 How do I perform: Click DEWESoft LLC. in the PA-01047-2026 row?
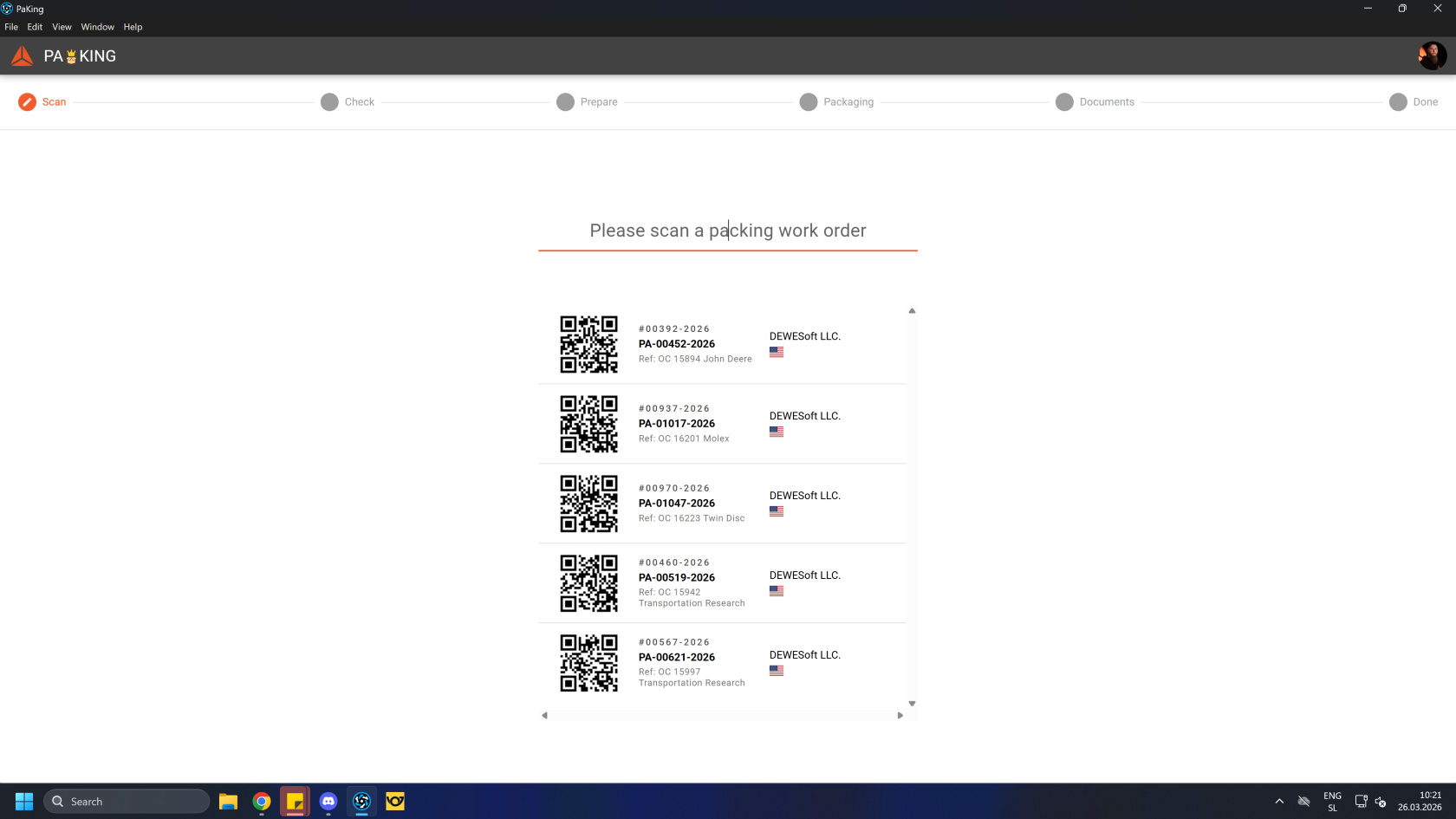[805, 496]
